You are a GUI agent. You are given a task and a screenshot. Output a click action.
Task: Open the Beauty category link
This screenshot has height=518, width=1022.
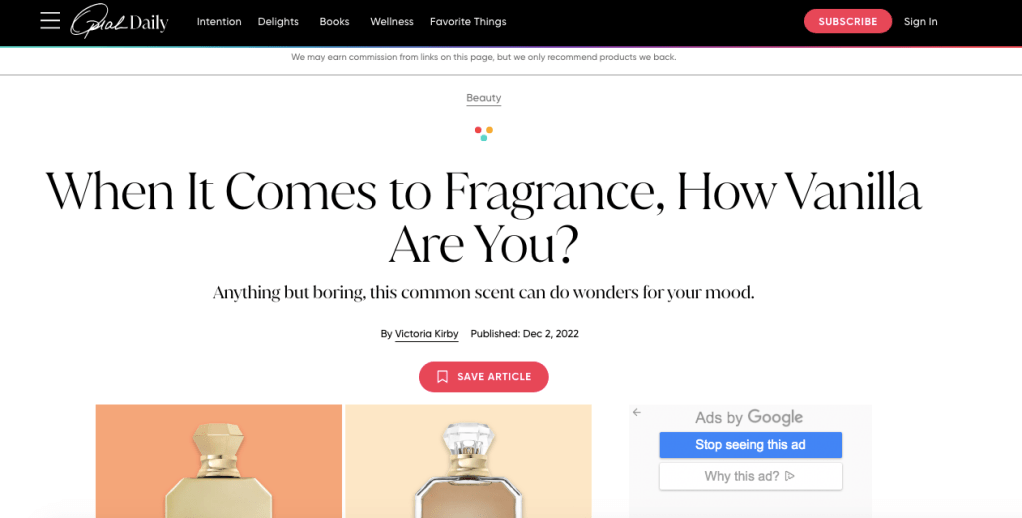(484, 98)
